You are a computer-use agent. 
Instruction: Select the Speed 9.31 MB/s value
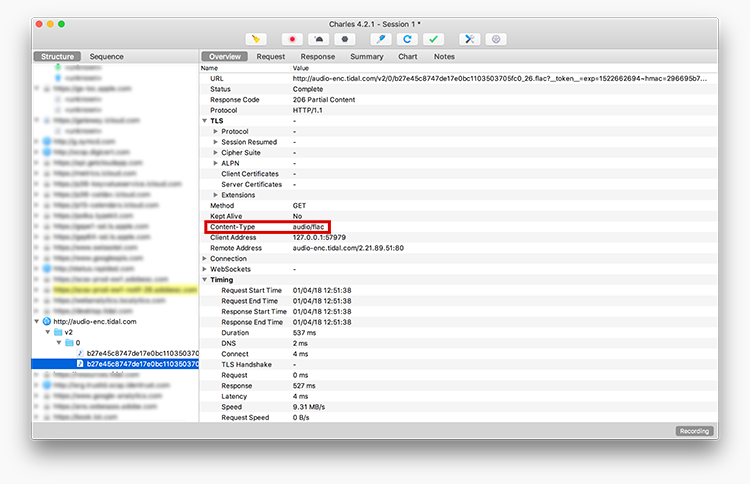(309, 407)
